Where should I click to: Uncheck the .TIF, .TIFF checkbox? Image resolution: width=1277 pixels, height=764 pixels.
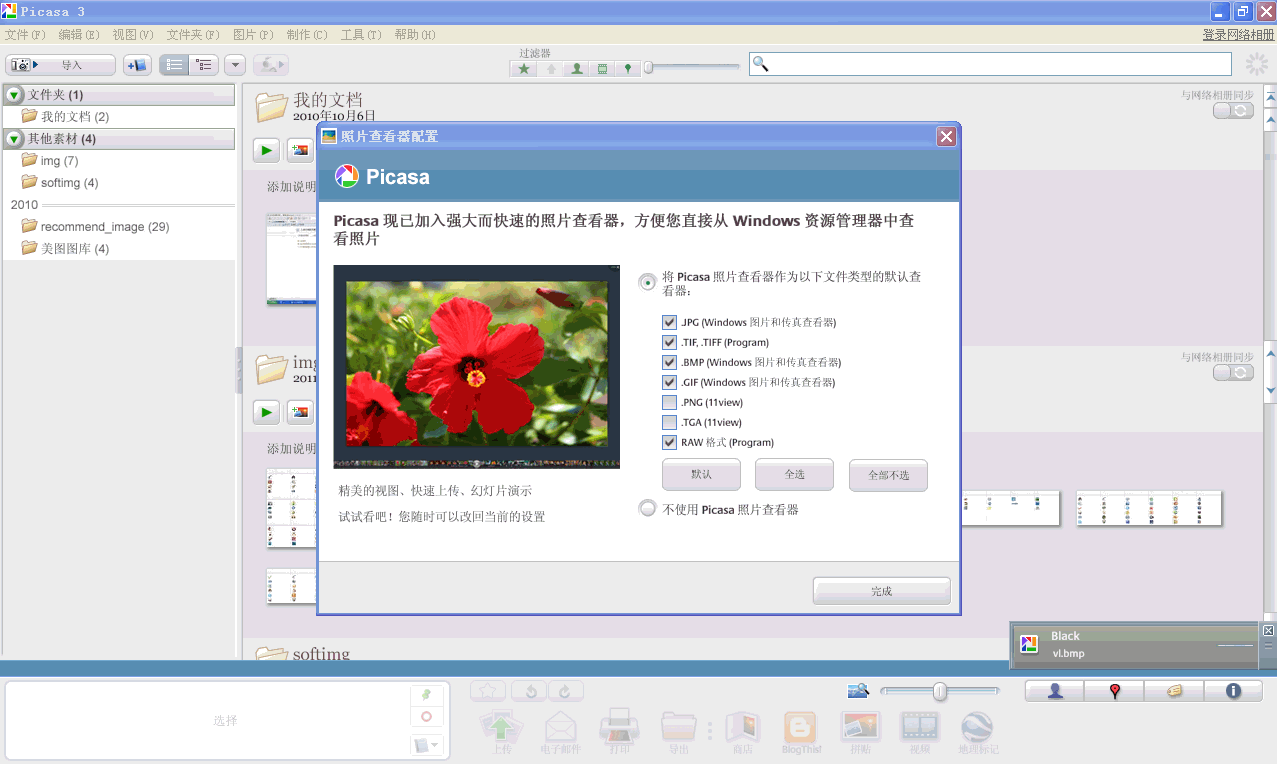pos(670,342)
